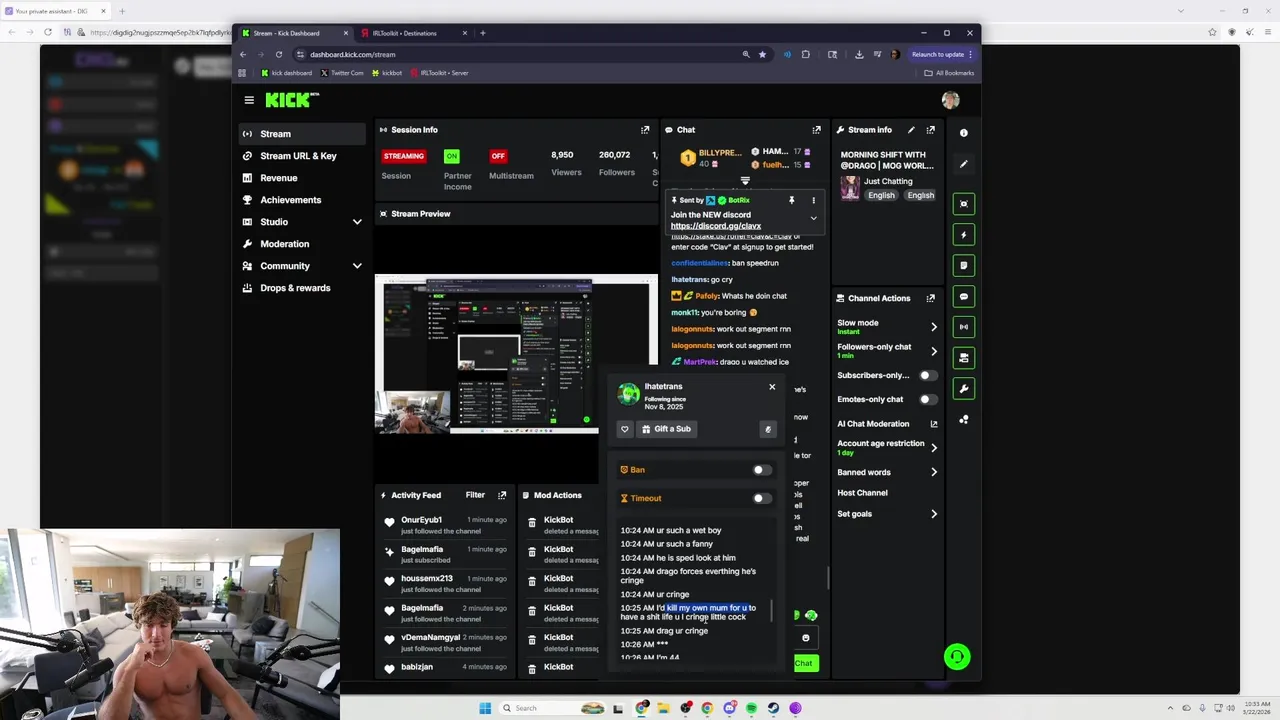Click the stream preview thumbnail
The height and width of the screenshot is (720, 1280).
(x=516, y=356)
